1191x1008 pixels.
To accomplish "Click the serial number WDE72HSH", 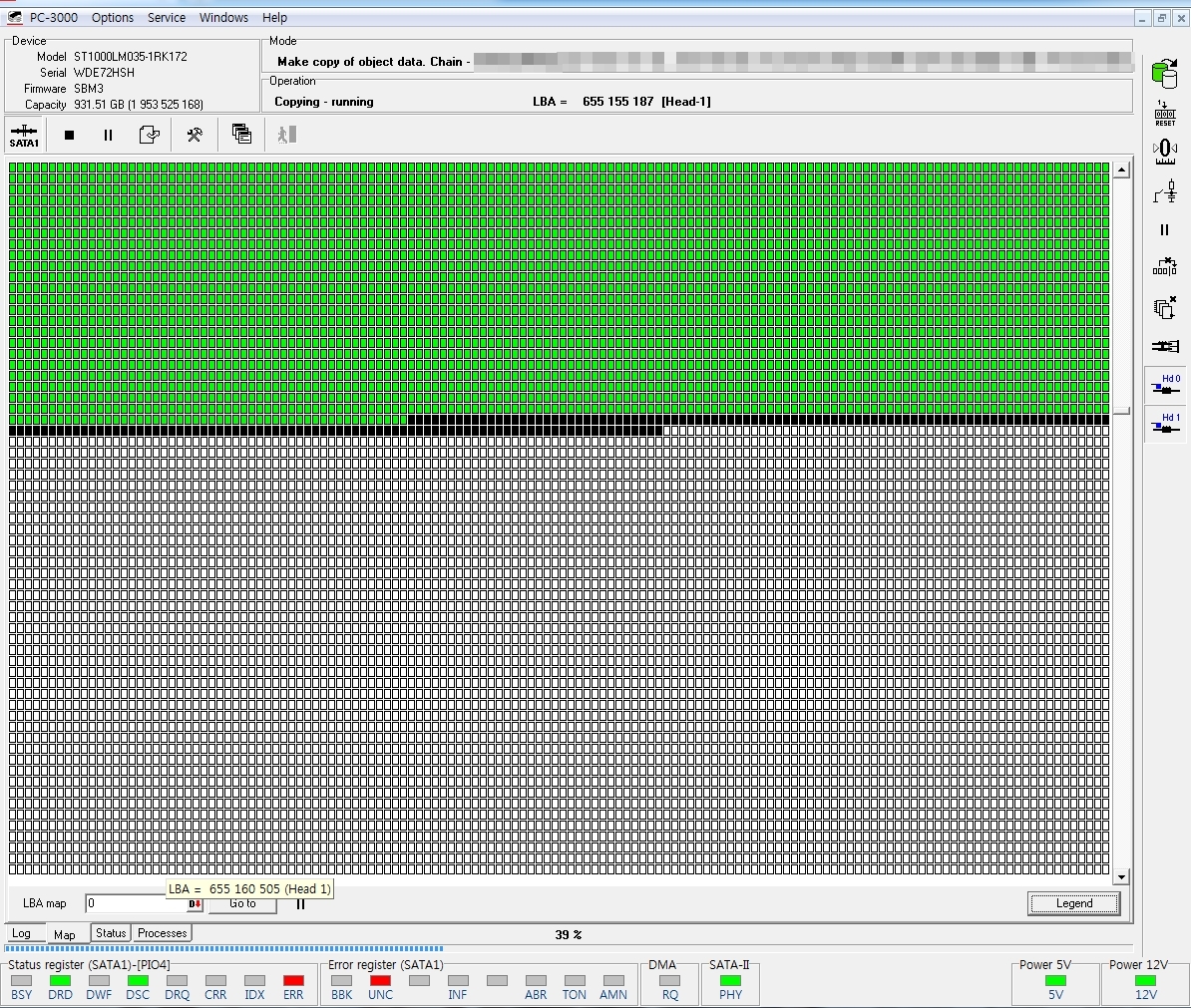I will point(104,73).
